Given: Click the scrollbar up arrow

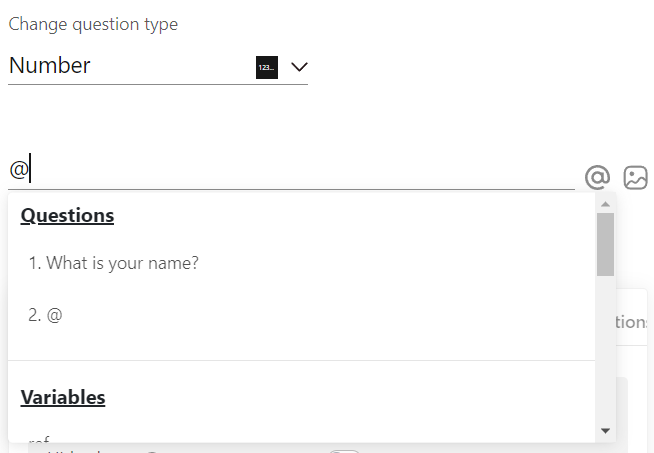Looking at the screenshot, I should click(x=606, y=204).
